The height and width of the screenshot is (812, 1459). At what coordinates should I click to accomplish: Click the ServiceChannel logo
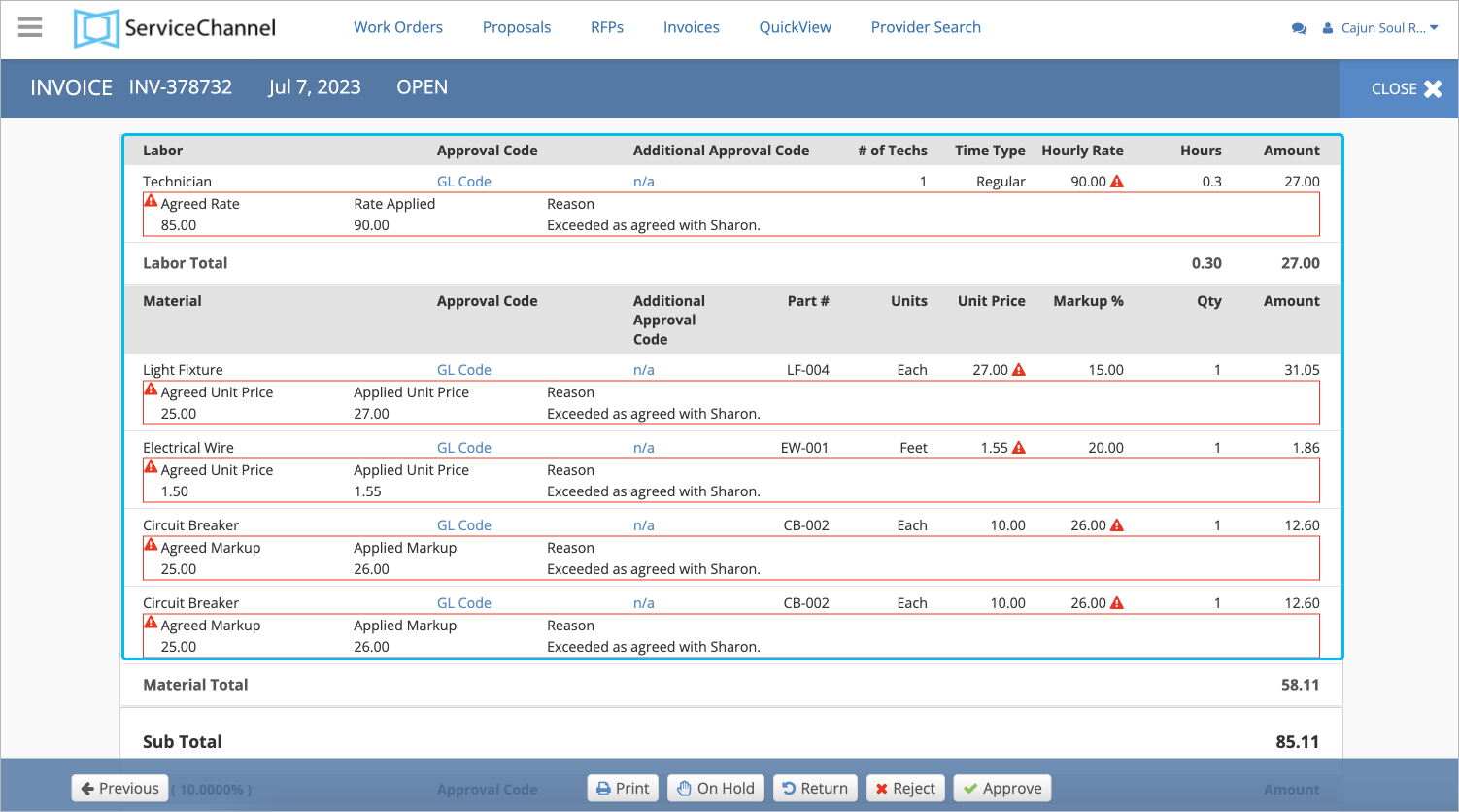(x=176, y=28)
